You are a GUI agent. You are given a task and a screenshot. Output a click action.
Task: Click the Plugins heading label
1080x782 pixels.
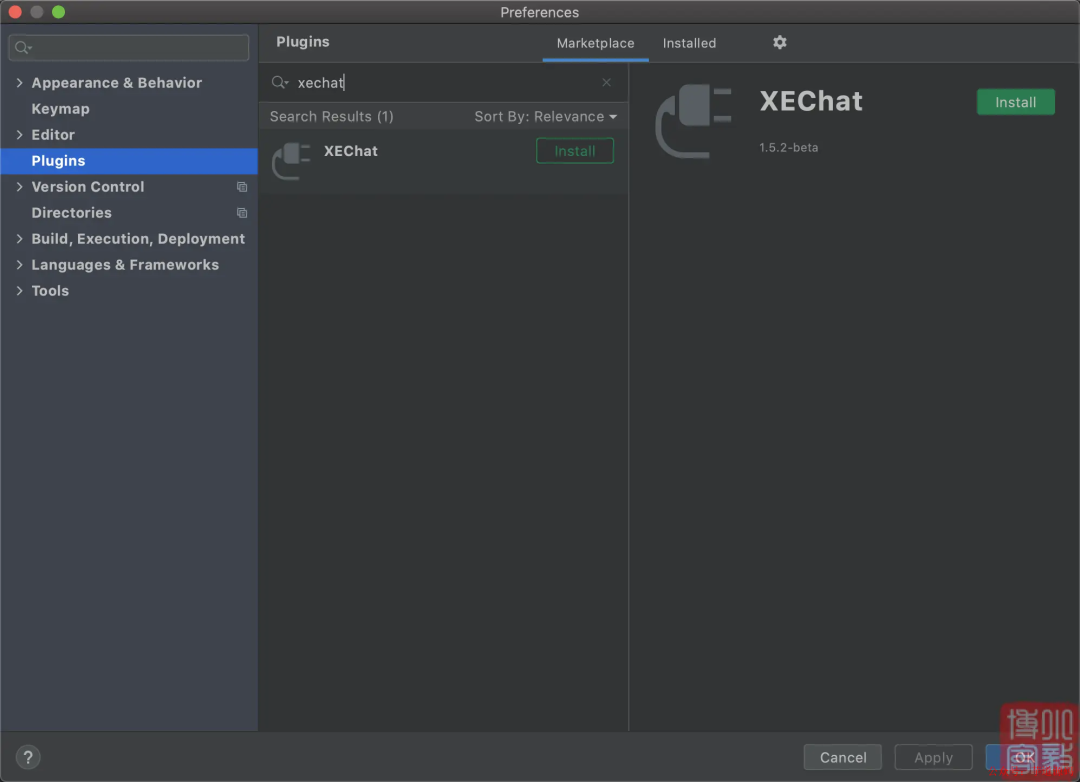click(303, 42)
